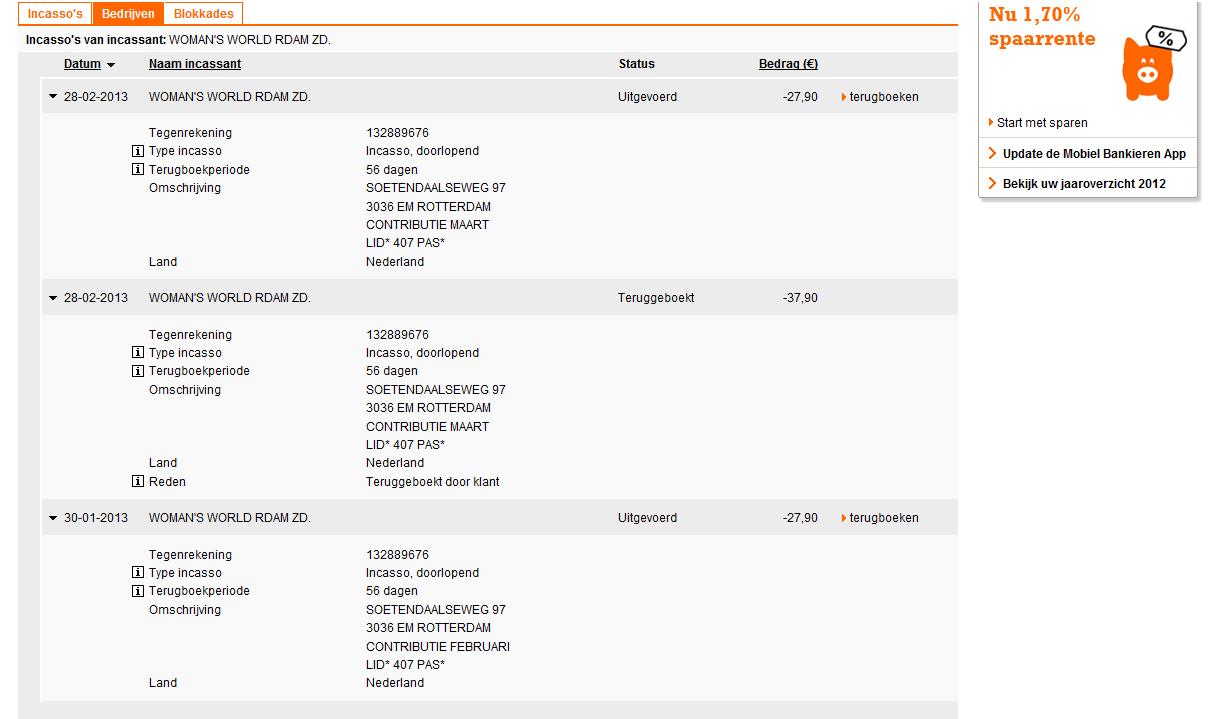
Task: Click the sort arrow next to Datum
Action: (110, 65)
